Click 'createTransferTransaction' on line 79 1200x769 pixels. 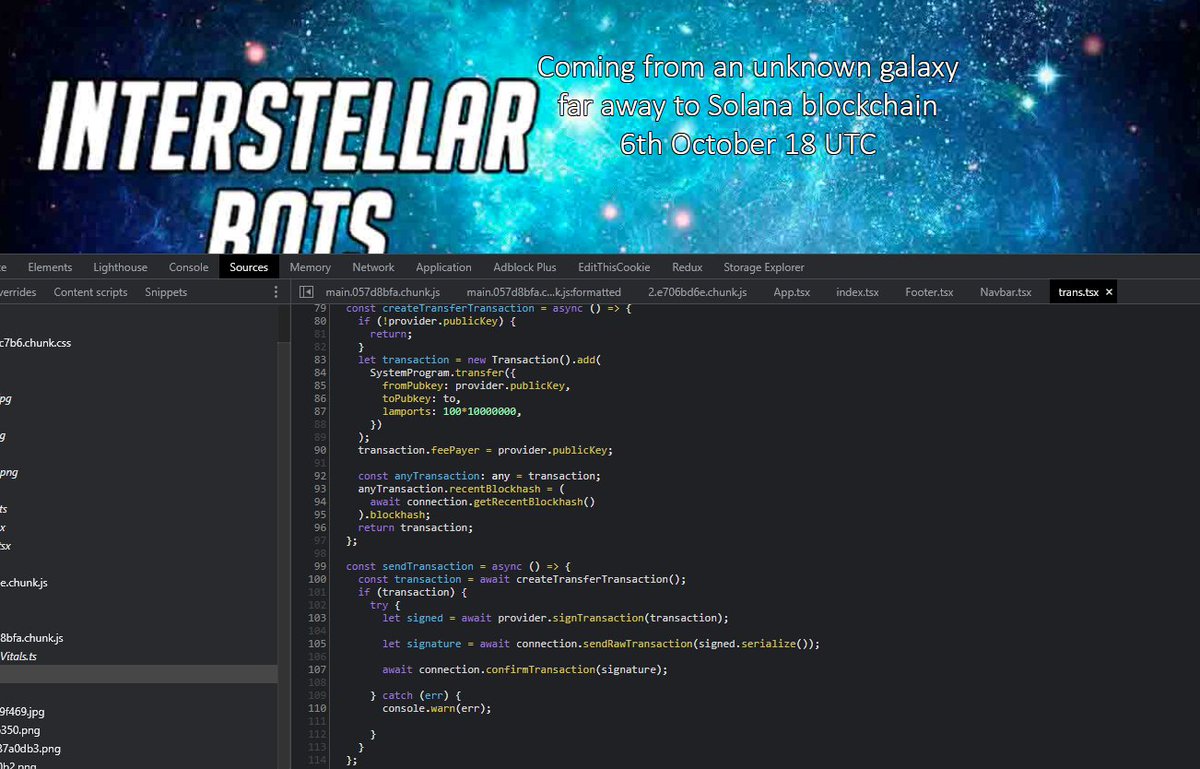click(x=458, y=308)
